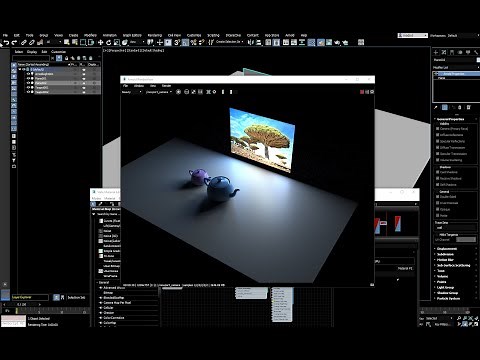480x360 pixels.
Task: Click the animation time slider
Action: [x=22, y=305]
